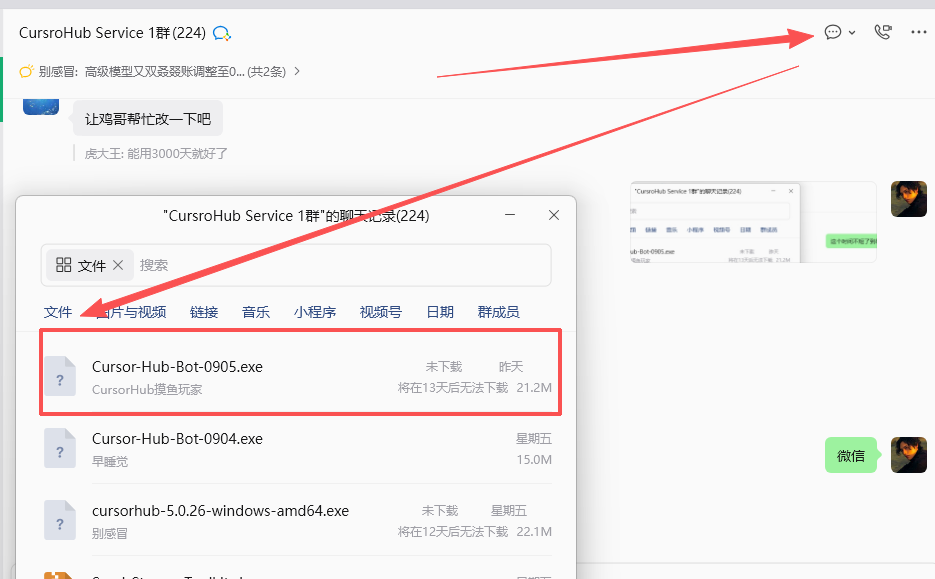Open the file cursorhub-5.0.26-windows-amd64.exe
The height and width of the screenshot is (579, 935).
[x=221, y=511]
